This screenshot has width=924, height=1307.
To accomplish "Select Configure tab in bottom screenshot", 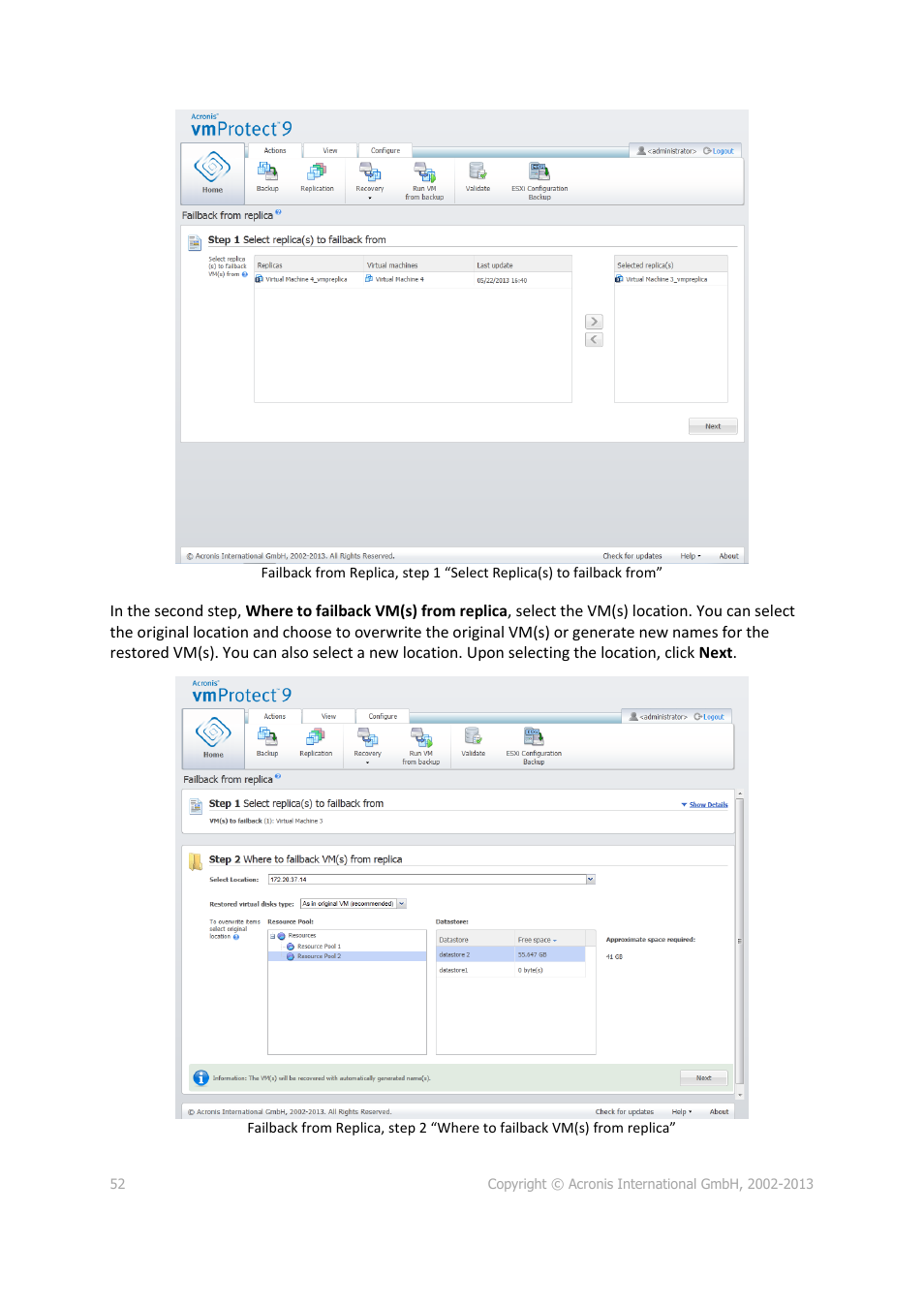I will point(384,716).
